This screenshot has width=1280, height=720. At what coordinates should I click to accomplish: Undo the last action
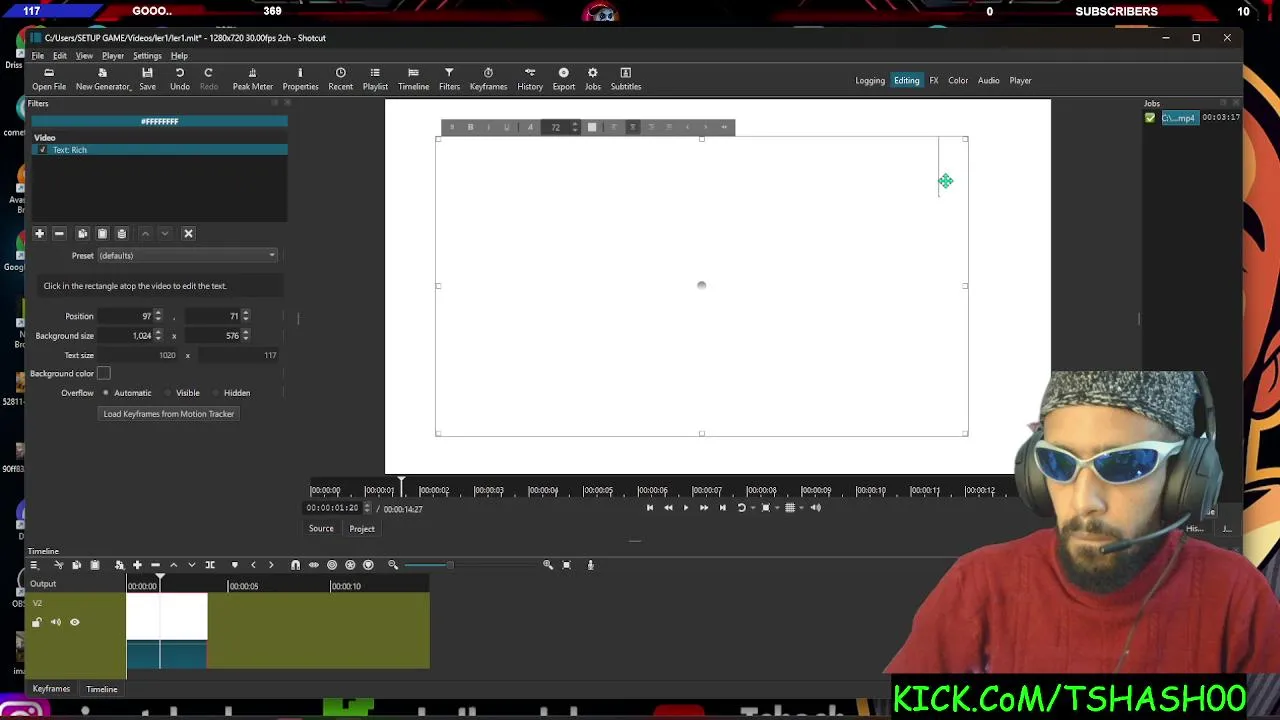[x=180, y=79]
